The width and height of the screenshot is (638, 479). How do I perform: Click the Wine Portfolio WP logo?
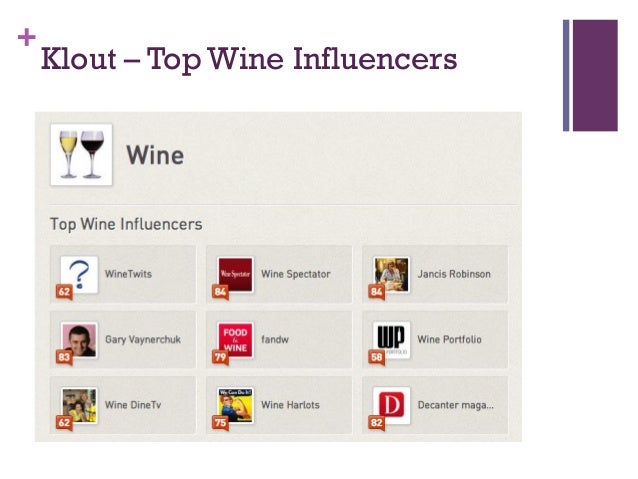pyautogui.click(x=391, y=339)
